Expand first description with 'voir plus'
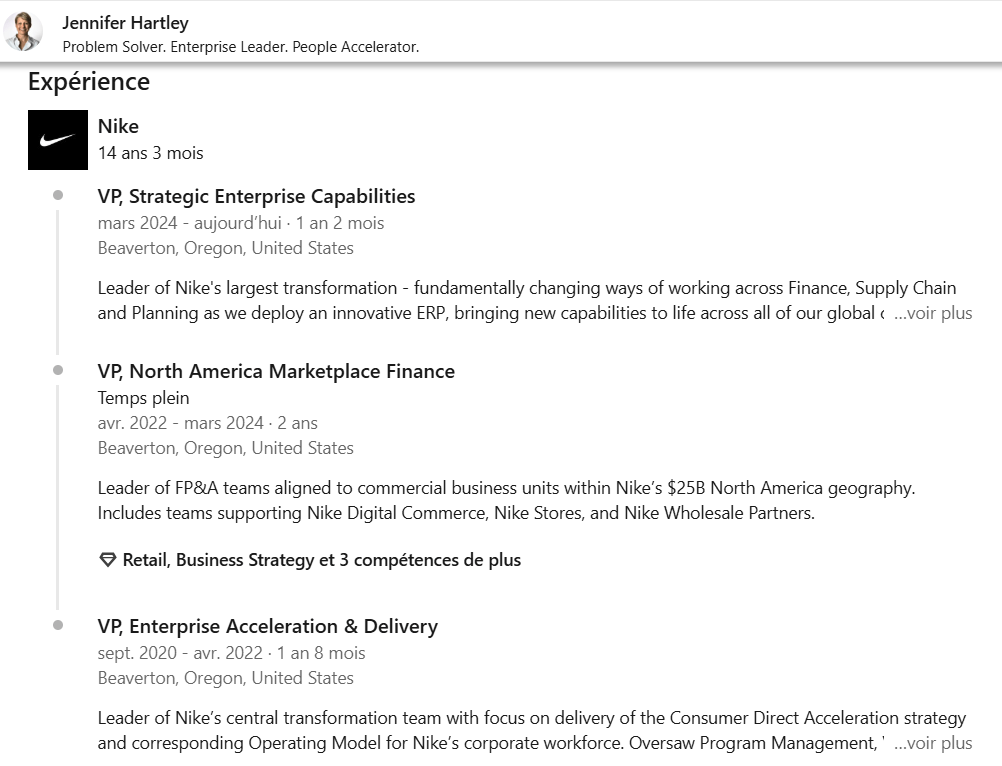The width and height of the screenshot is (1002, 766). [933, 313]
